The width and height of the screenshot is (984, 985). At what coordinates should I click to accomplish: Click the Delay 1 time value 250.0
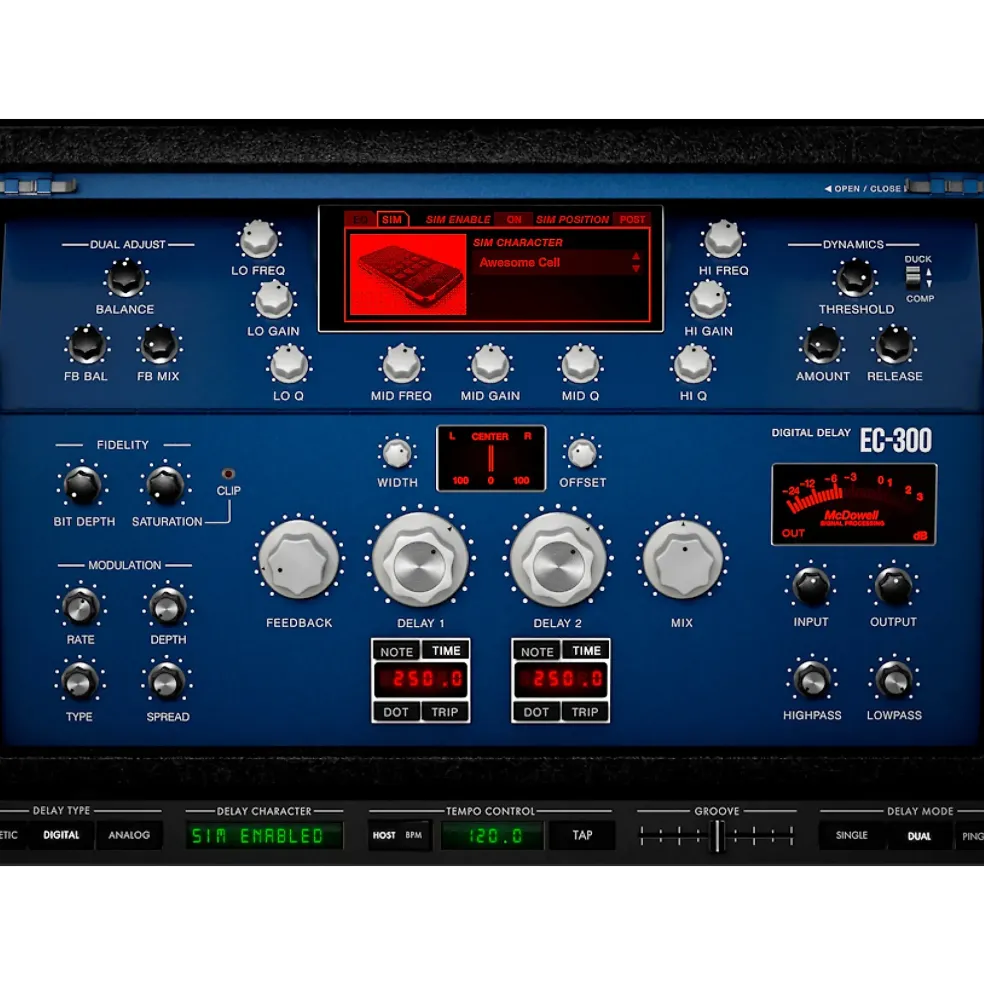pos(421,679)
